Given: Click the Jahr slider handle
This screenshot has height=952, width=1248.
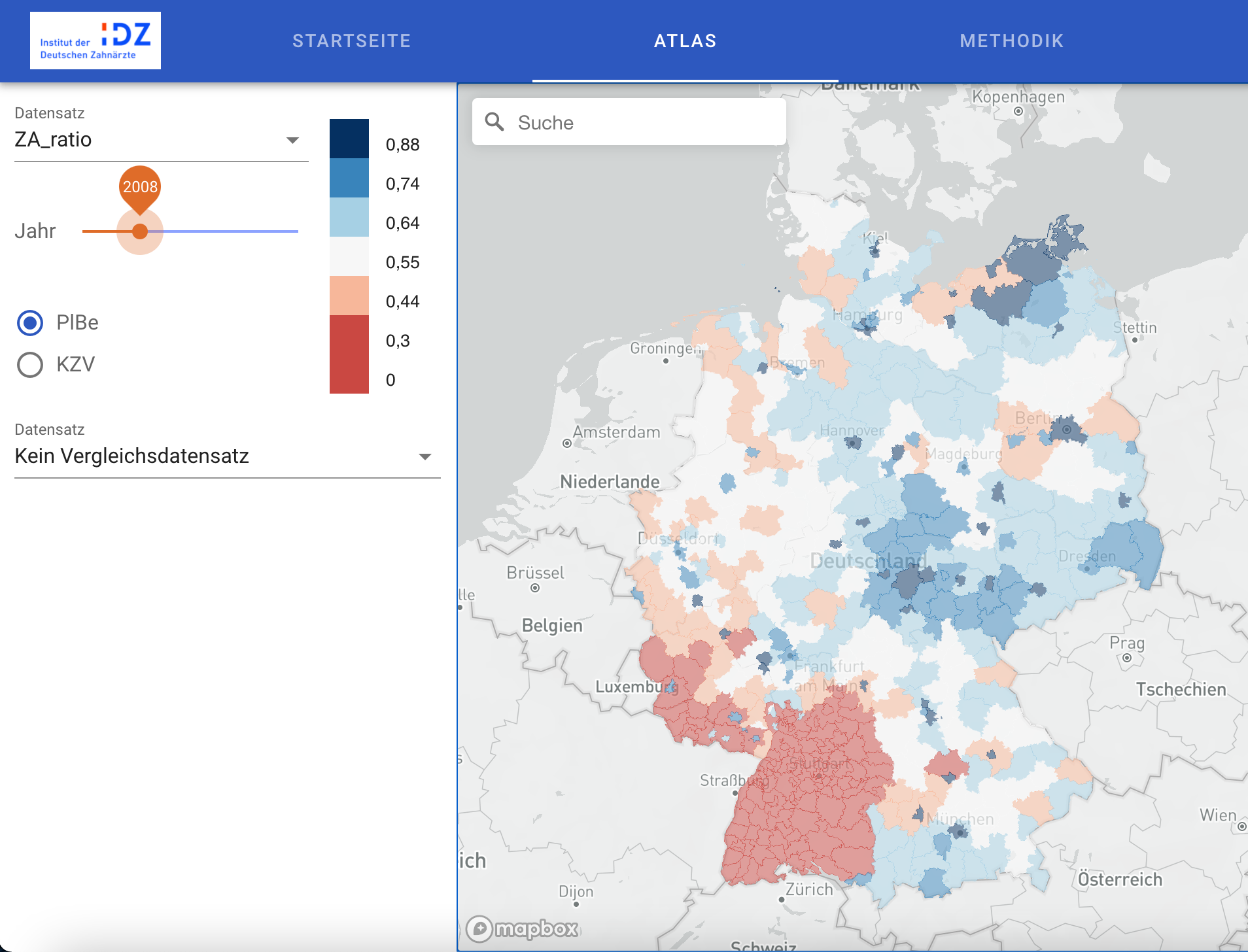Looking at the screenshot, I should (140, 231).
